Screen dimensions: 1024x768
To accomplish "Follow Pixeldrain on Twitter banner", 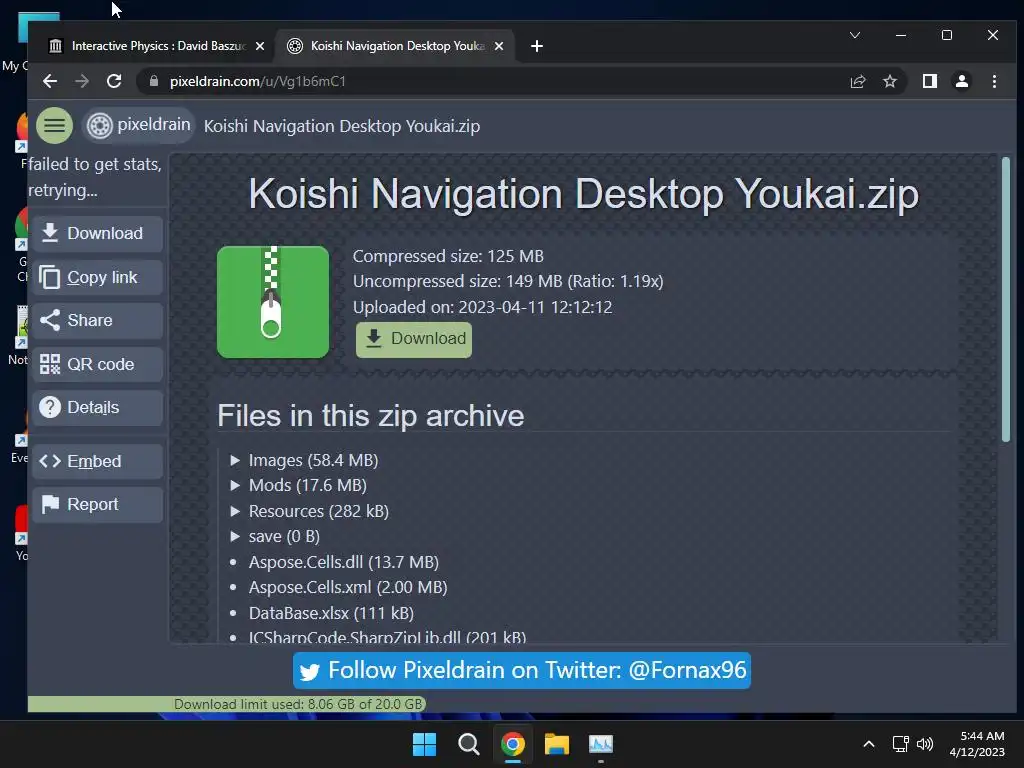I will [522, 671].
